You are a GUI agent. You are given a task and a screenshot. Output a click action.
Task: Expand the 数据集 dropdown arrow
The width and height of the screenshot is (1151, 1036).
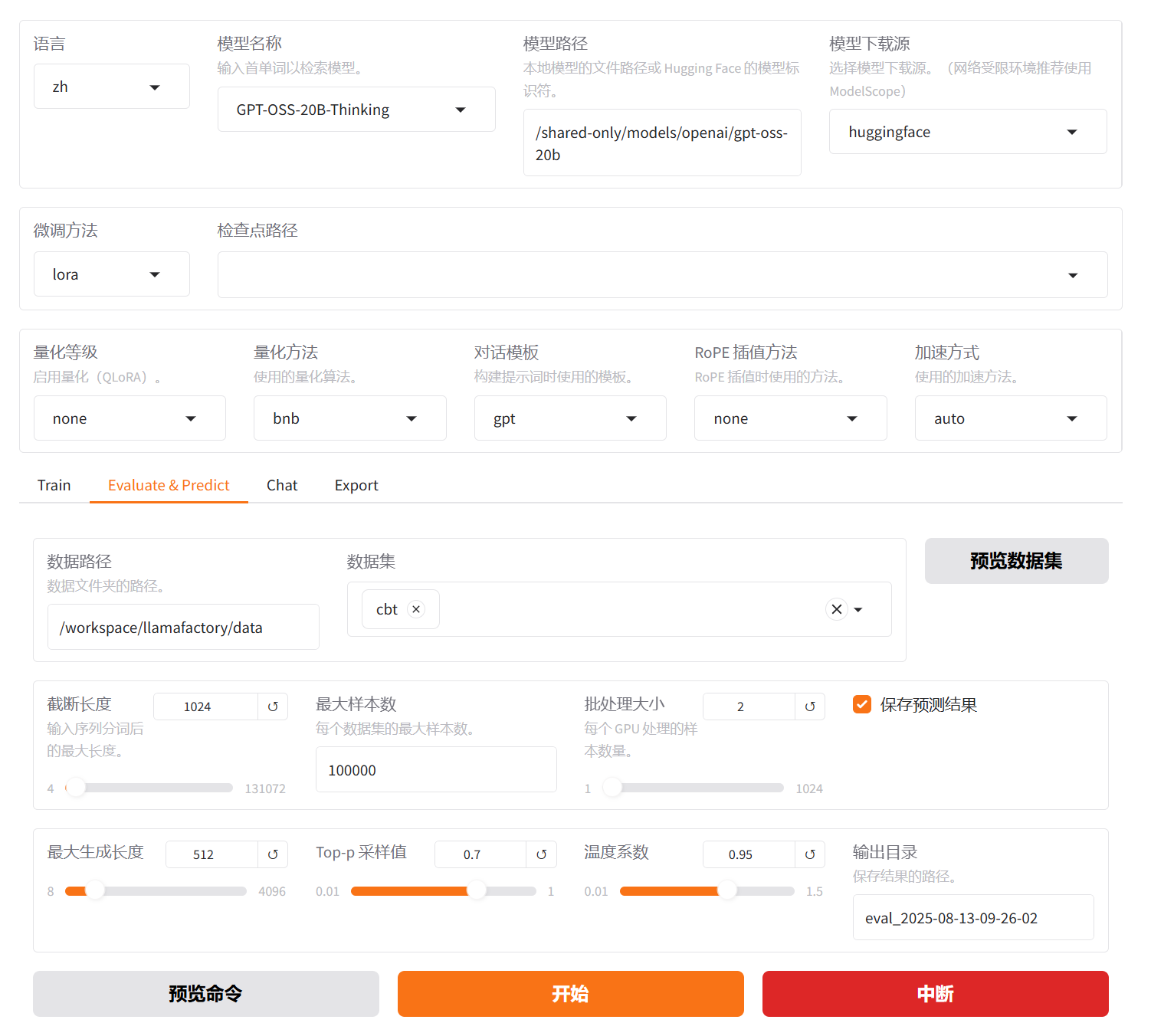click(858, 610)
